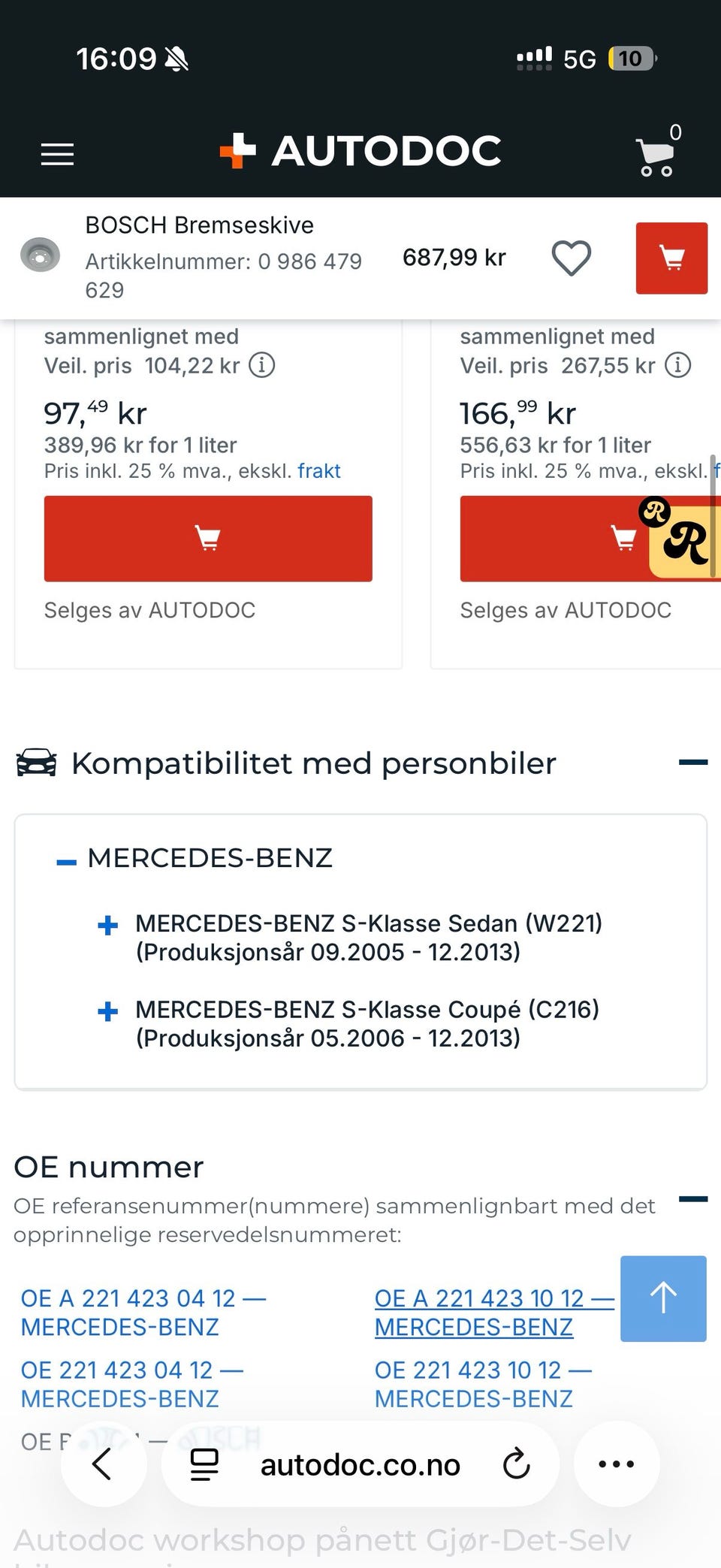
Task: Tap the AUTODOC logo
Action: (x=360, y=151)
